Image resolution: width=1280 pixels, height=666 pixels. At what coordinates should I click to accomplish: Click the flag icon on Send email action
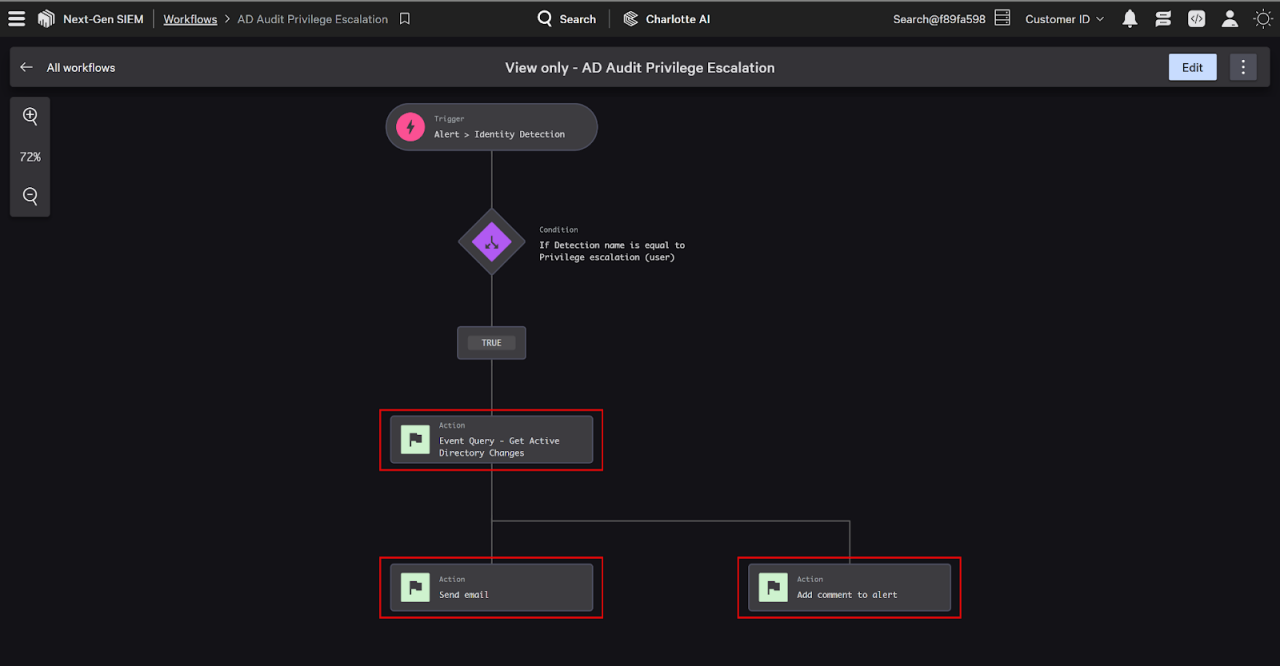(x=415, y=587)
